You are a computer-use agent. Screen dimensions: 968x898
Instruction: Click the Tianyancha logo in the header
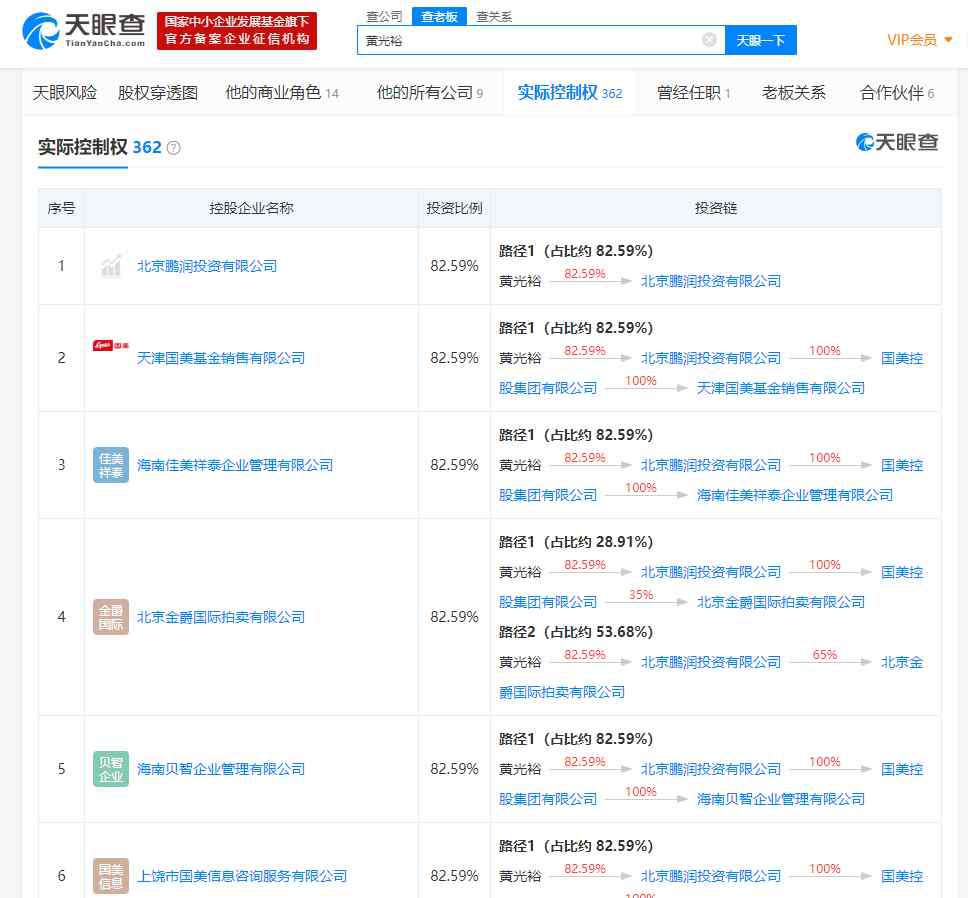tap(83, 30)
